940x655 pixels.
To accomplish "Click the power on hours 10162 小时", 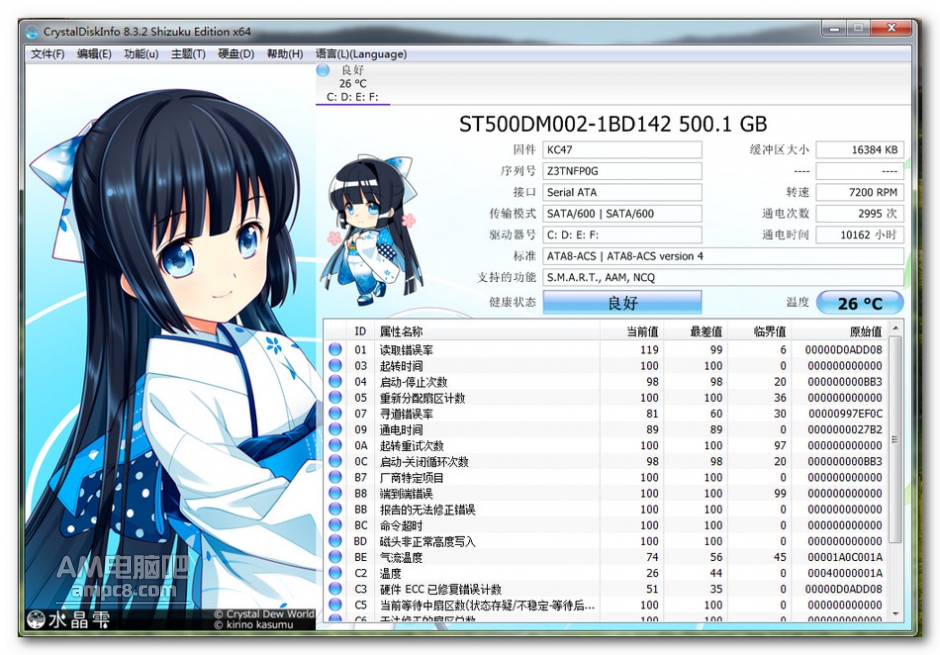I will click(860, 235).
